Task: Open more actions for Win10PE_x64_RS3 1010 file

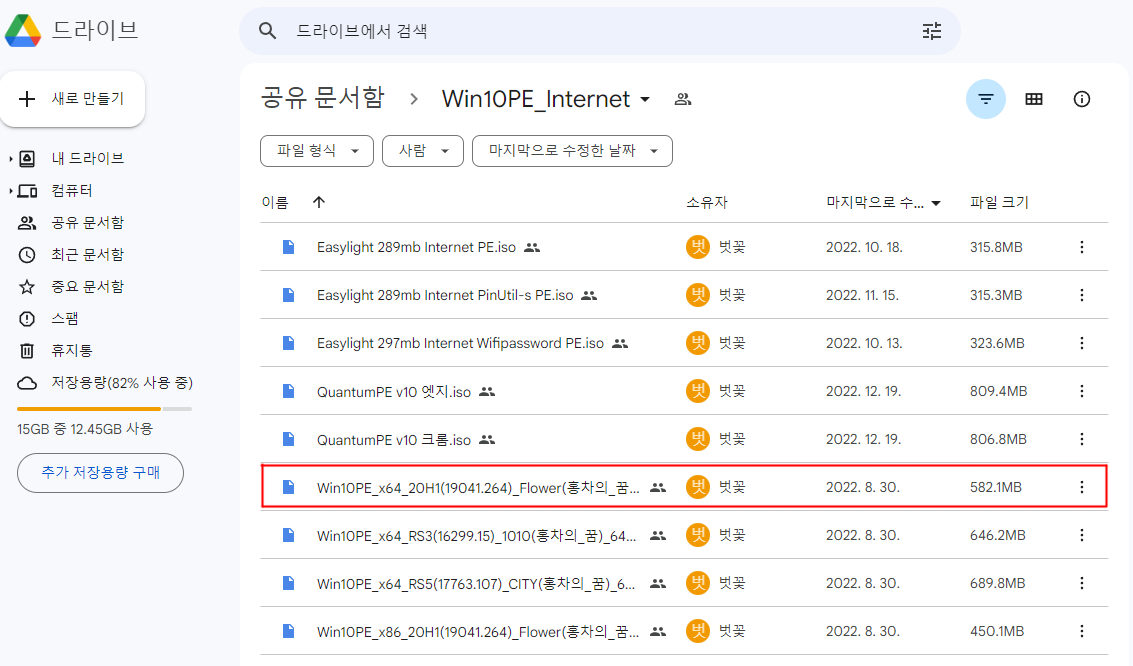Action: tap(1082, 535)
